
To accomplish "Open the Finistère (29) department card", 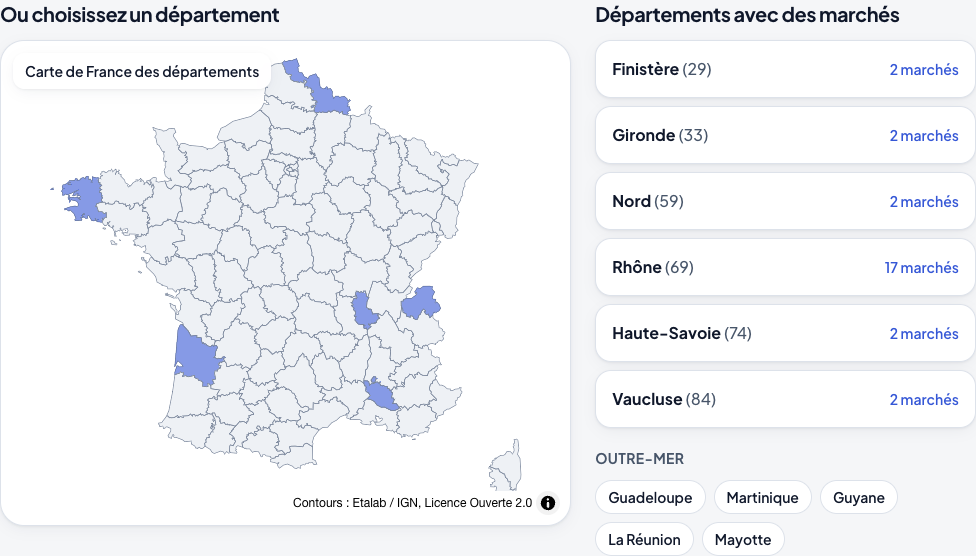I will tap(785, 69).
